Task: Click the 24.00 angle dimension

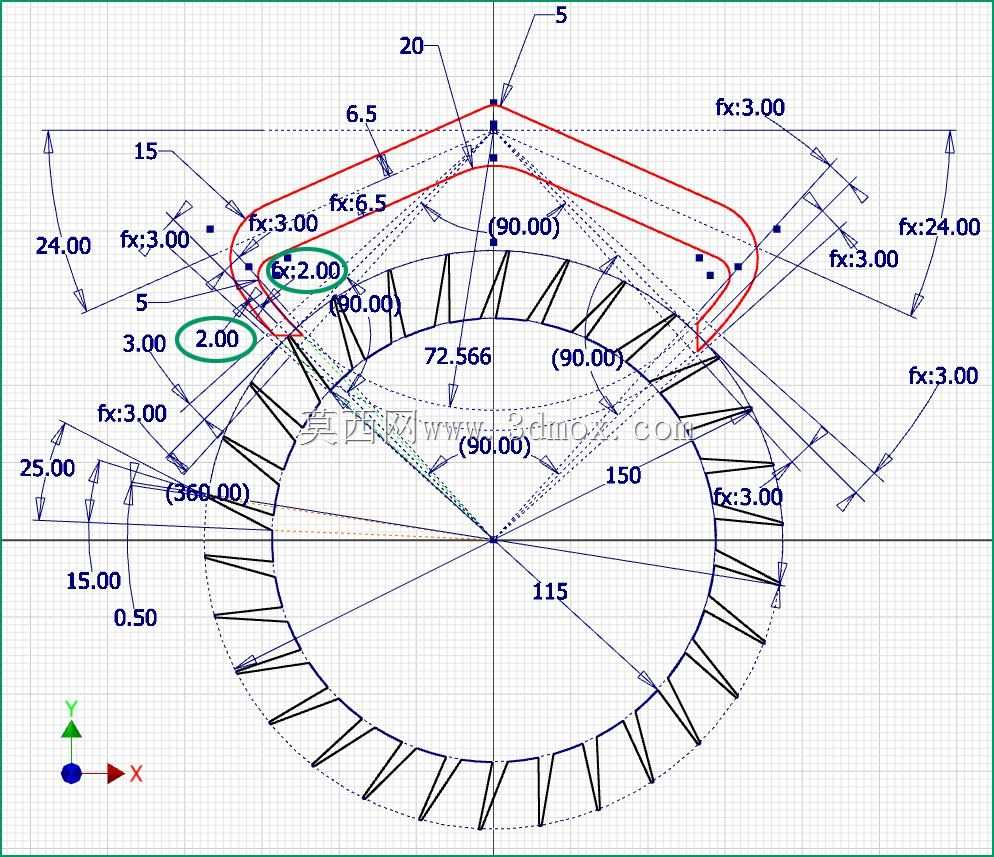Action: pyautogui.click(x=63, y=245)
